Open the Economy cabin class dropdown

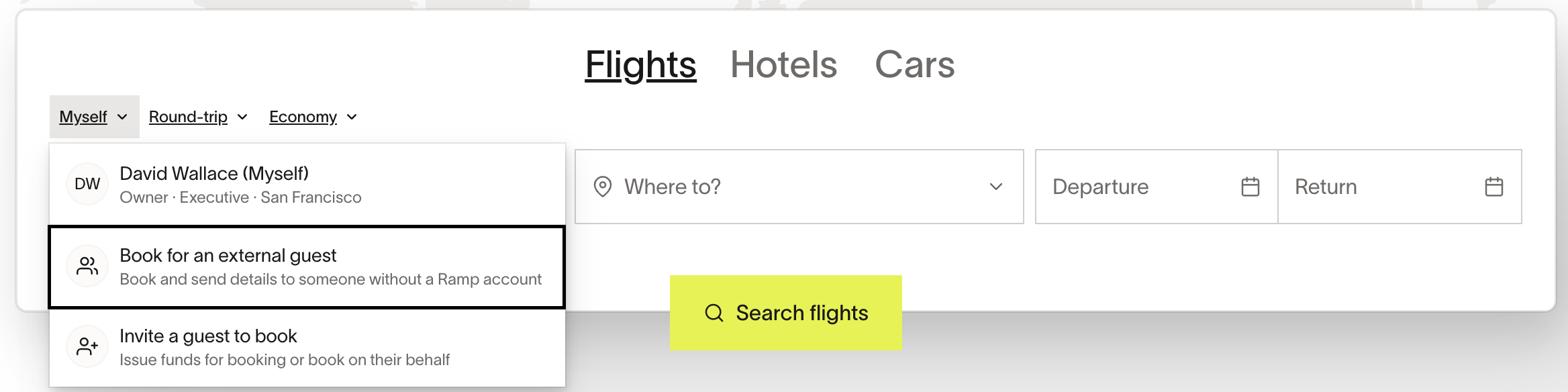pos(313,117)
